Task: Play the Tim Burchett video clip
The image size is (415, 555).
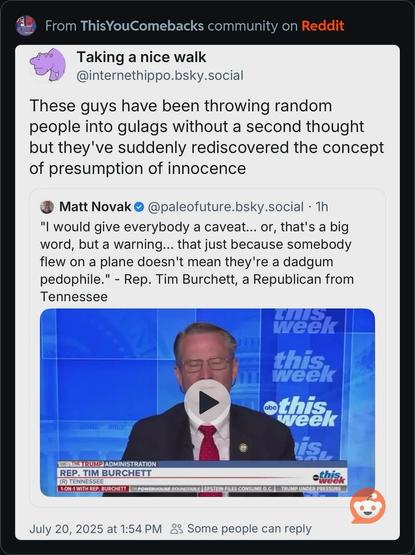Action: pyautogui.click(x=208, y=402)
